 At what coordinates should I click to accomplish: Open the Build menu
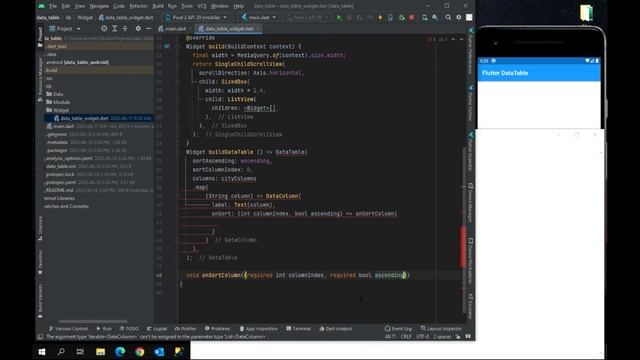(158, 6)
